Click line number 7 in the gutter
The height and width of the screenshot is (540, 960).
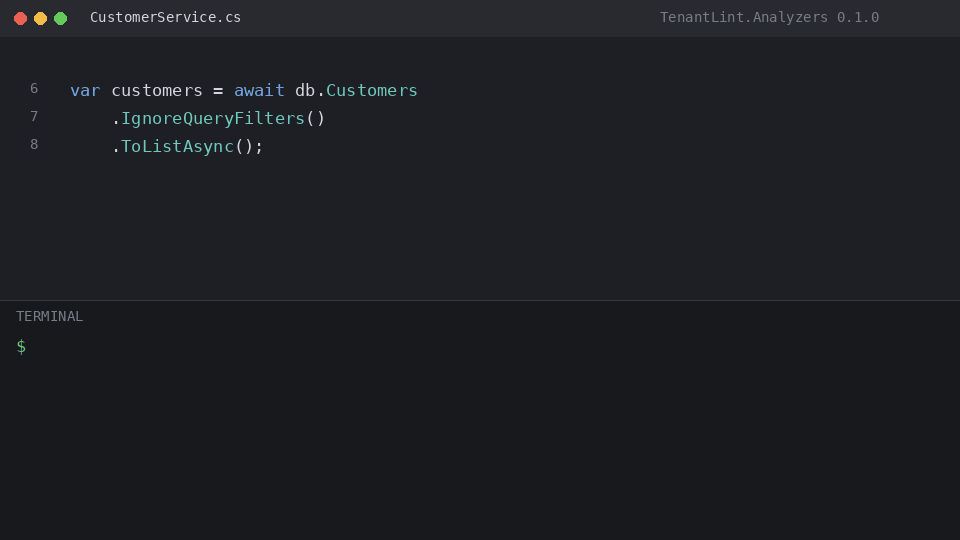click(34, 116)
